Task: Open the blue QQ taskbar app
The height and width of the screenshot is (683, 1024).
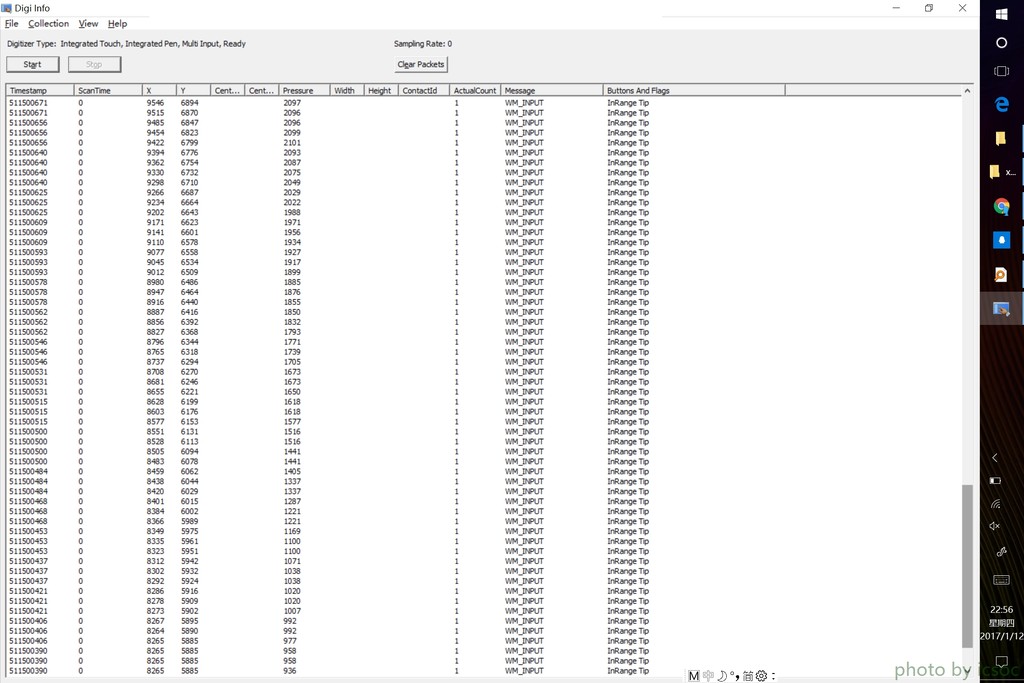Action: pos(1001,240)
